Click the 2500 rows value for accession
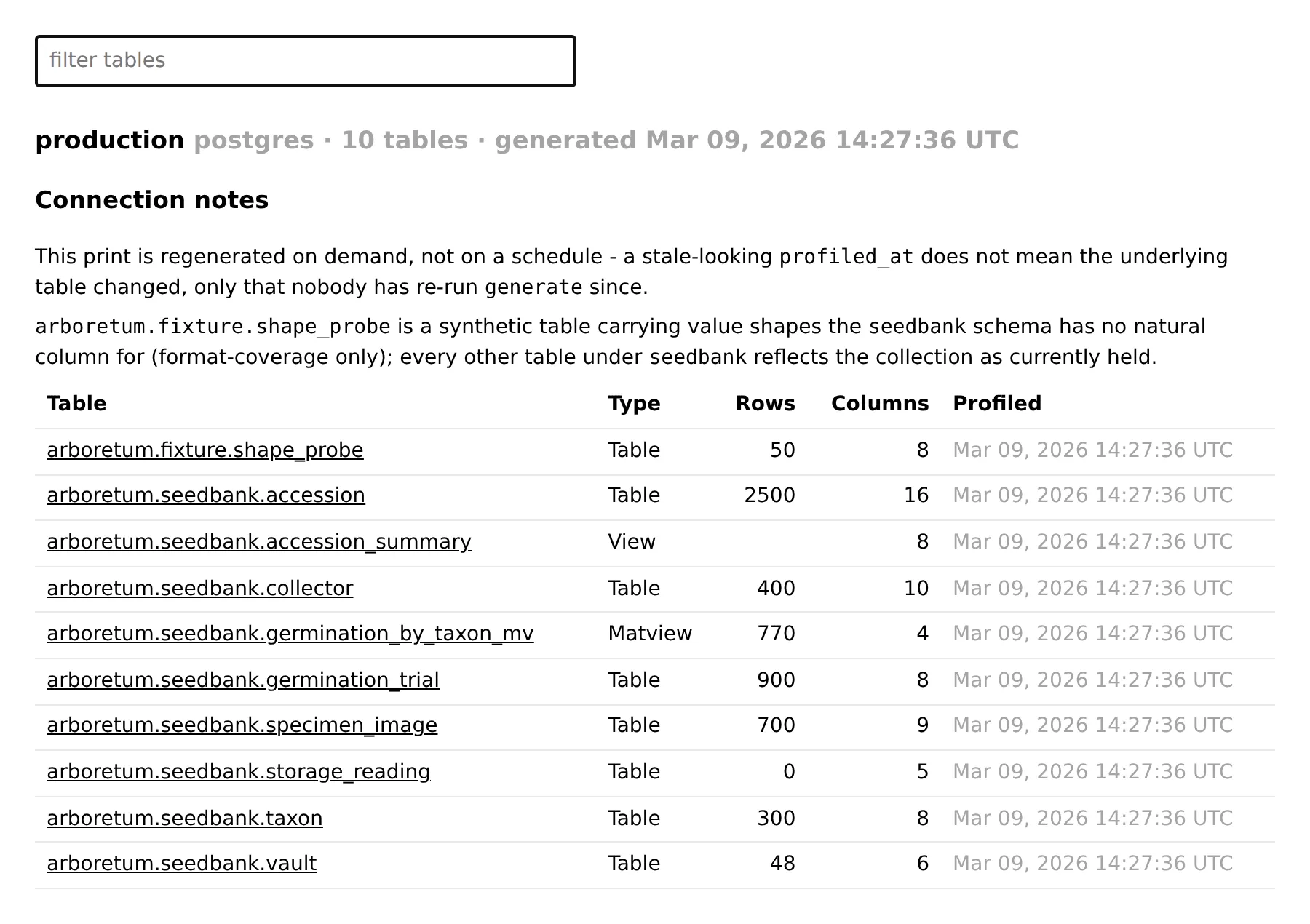Viewport: 1310px width, 924px height. [x=769, y=495]
